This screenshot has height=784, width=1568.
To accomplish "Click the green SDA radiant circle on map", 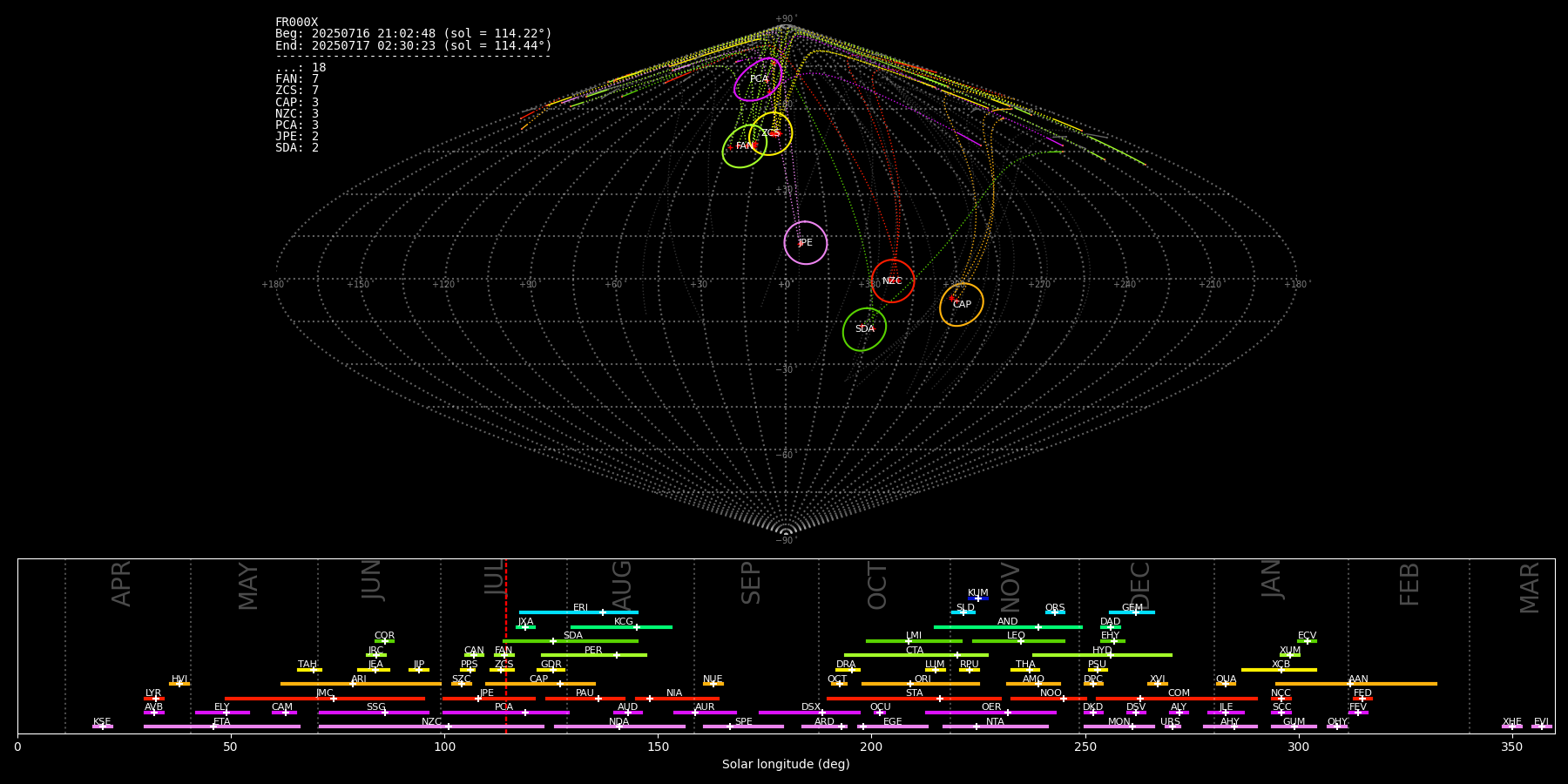I will pyautogui.click(x=864, y=329).
